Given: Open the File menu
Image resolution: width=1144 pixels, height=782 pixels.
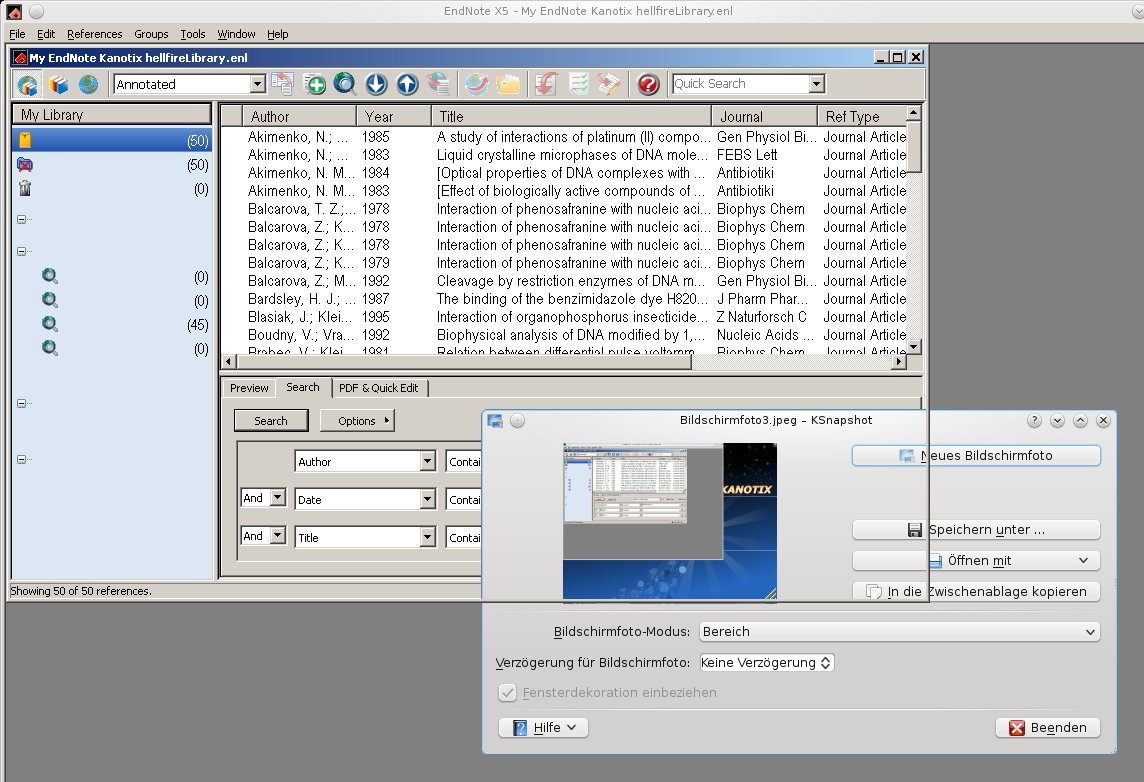Looking at the screenshot, I should [x=18, y=34].
